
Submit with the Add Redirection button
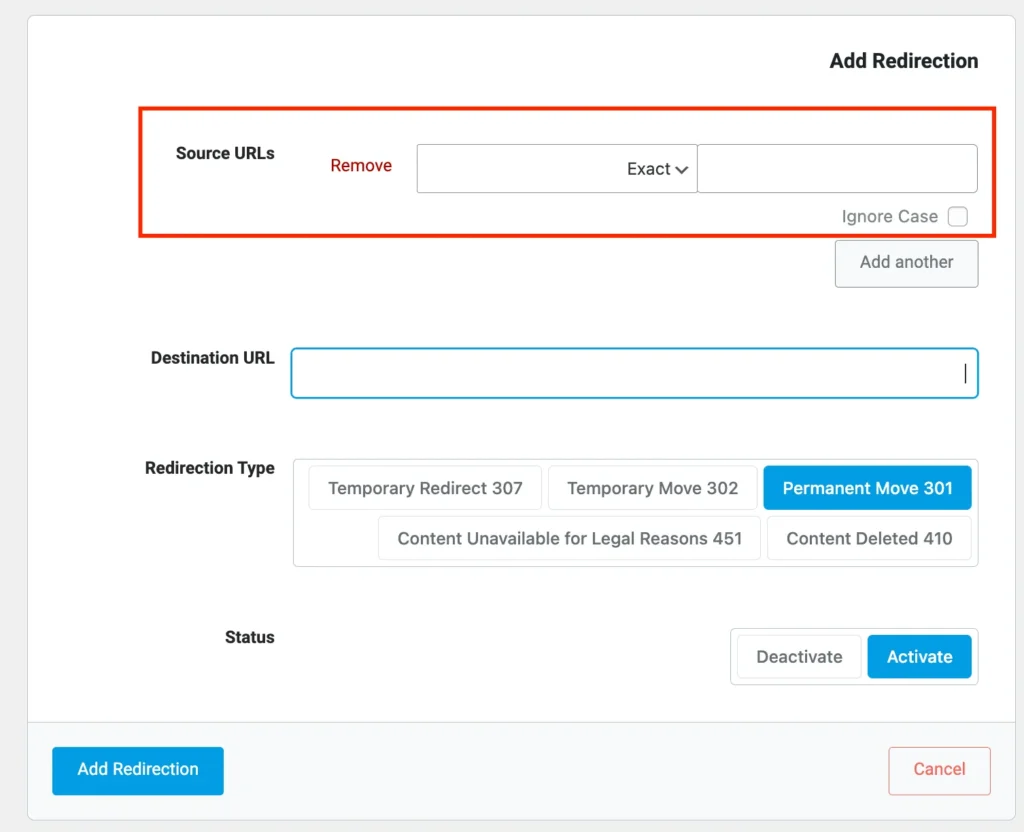click(x=138, y=771)
